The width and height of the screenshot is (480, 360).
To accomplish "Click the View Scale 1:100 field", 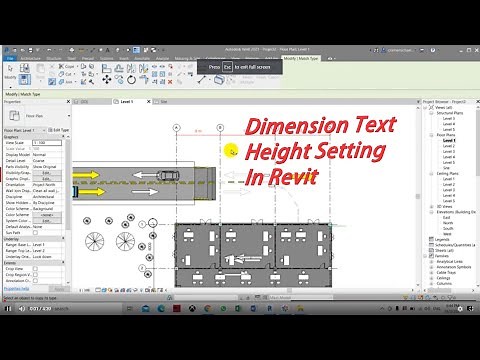I will coord(47,143).
